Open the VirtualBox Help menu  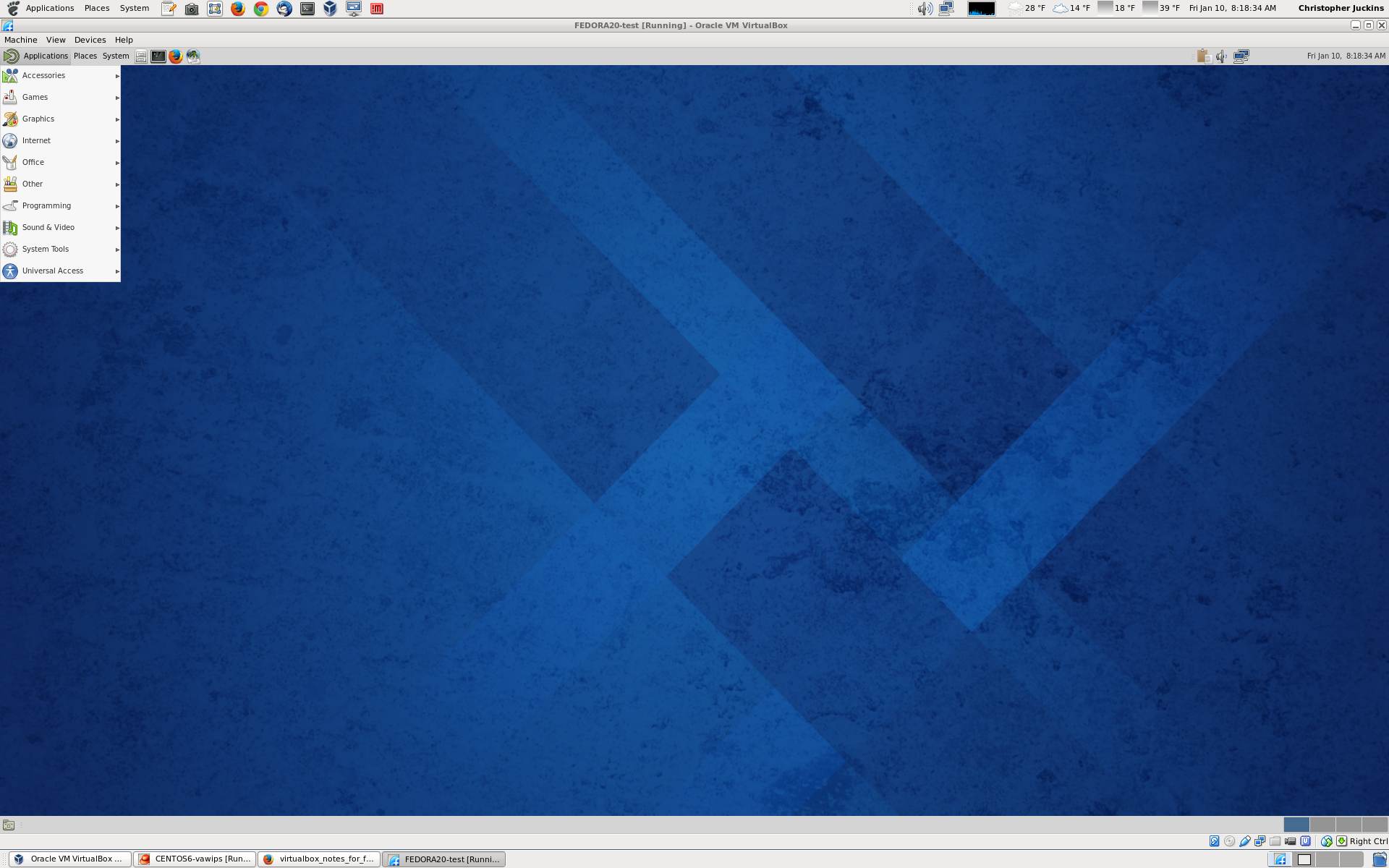tap(124, 40)
